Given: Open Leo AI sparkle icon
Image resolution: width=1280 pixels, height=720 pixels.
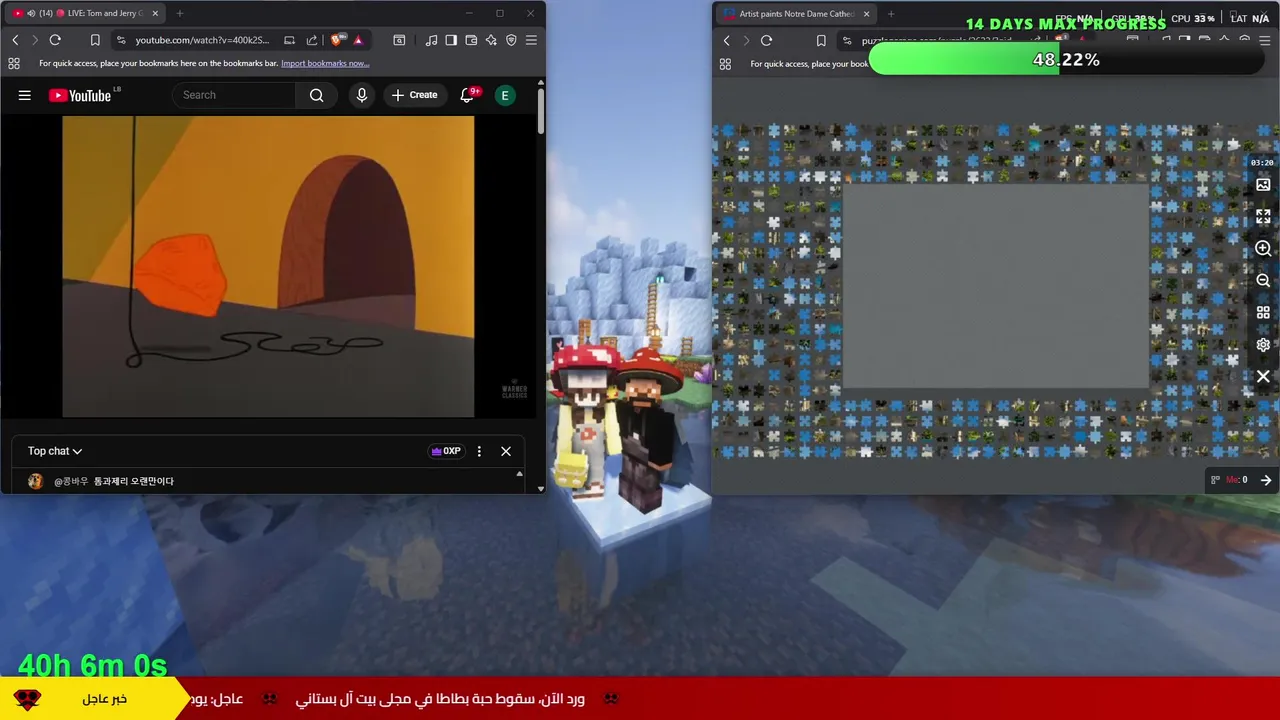Looking at the screenshot, I should (x=491, y=40).
